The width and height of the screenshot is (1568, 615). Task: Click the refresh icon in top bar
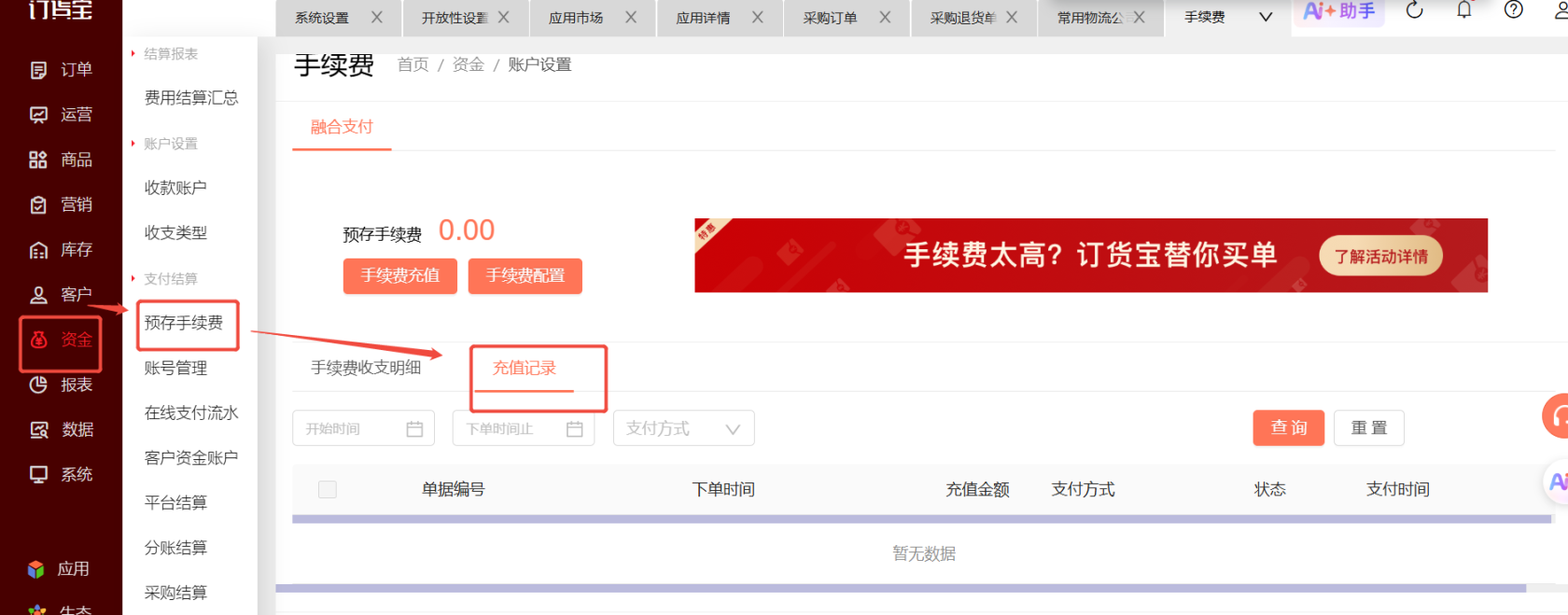[1414, 10]
